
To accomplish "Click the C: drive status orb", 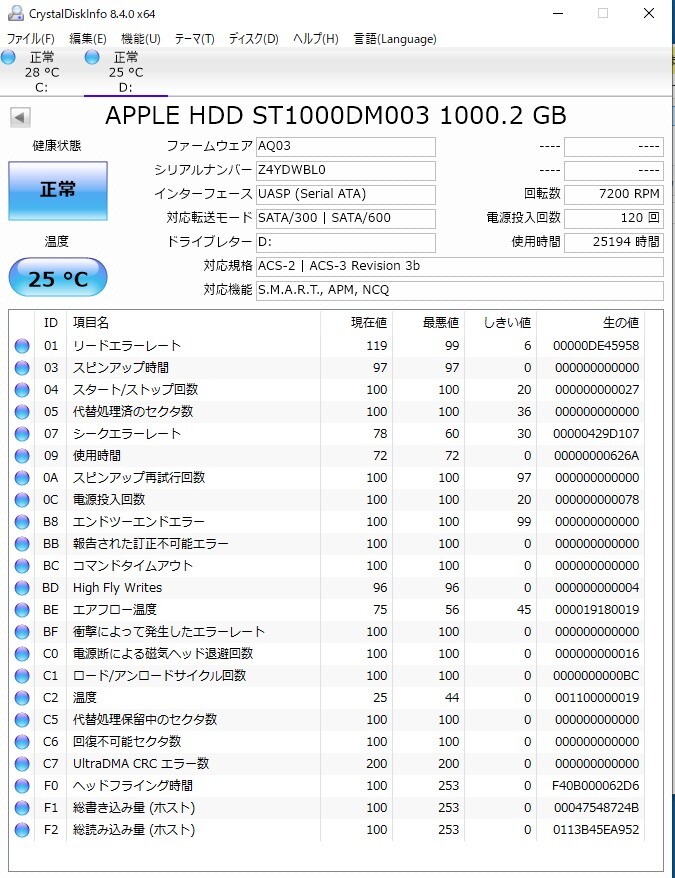I will tap(8, 57).
